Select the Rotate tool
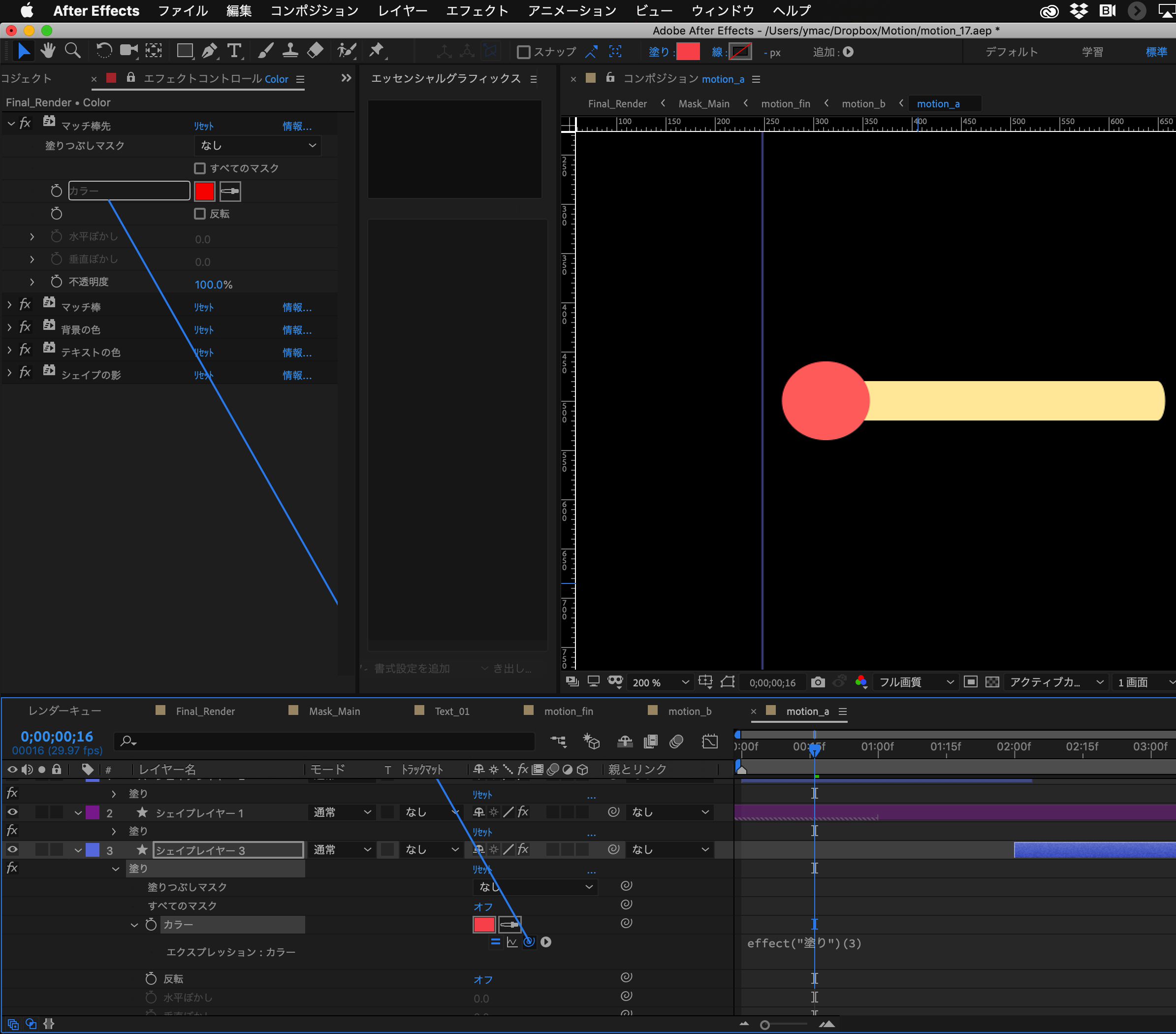1176x1034 pixels. click(x=104, y=51)
